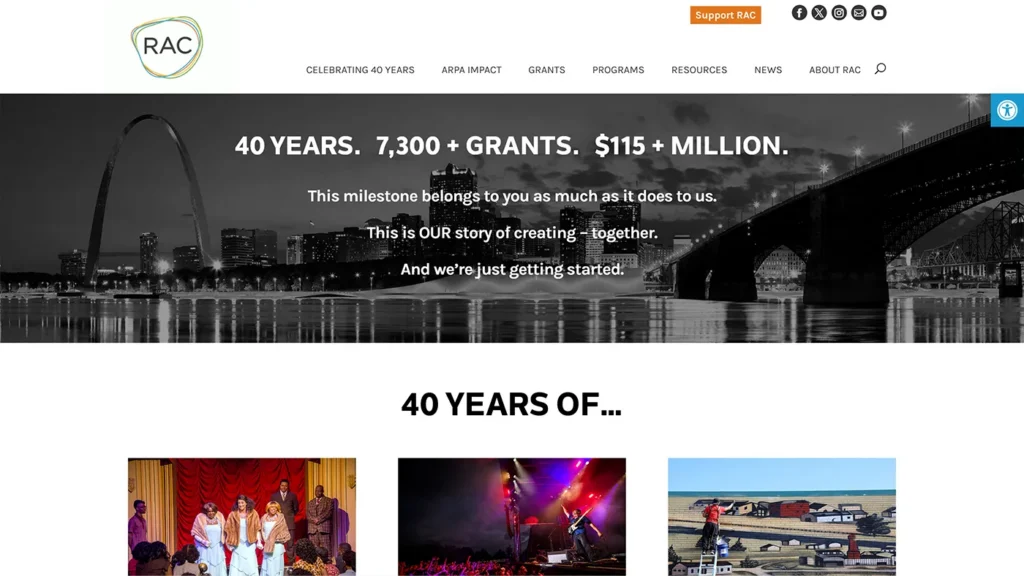Expand the Grants navigation menu
Screen dimensions: 1024x576
pos(547,70)
